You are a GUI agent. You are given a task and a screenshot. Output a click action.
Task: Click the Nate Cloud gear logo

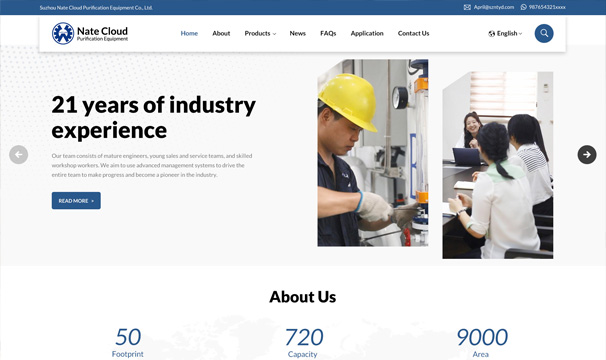tap(63, 33)
